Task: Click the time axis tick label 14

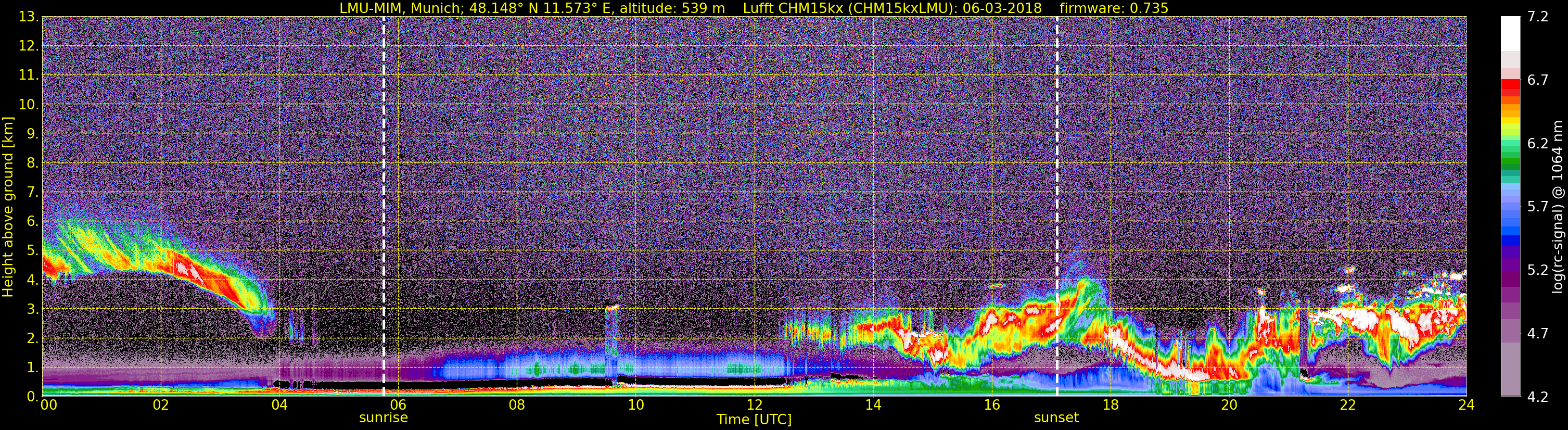Action: [x=873, y=405]
